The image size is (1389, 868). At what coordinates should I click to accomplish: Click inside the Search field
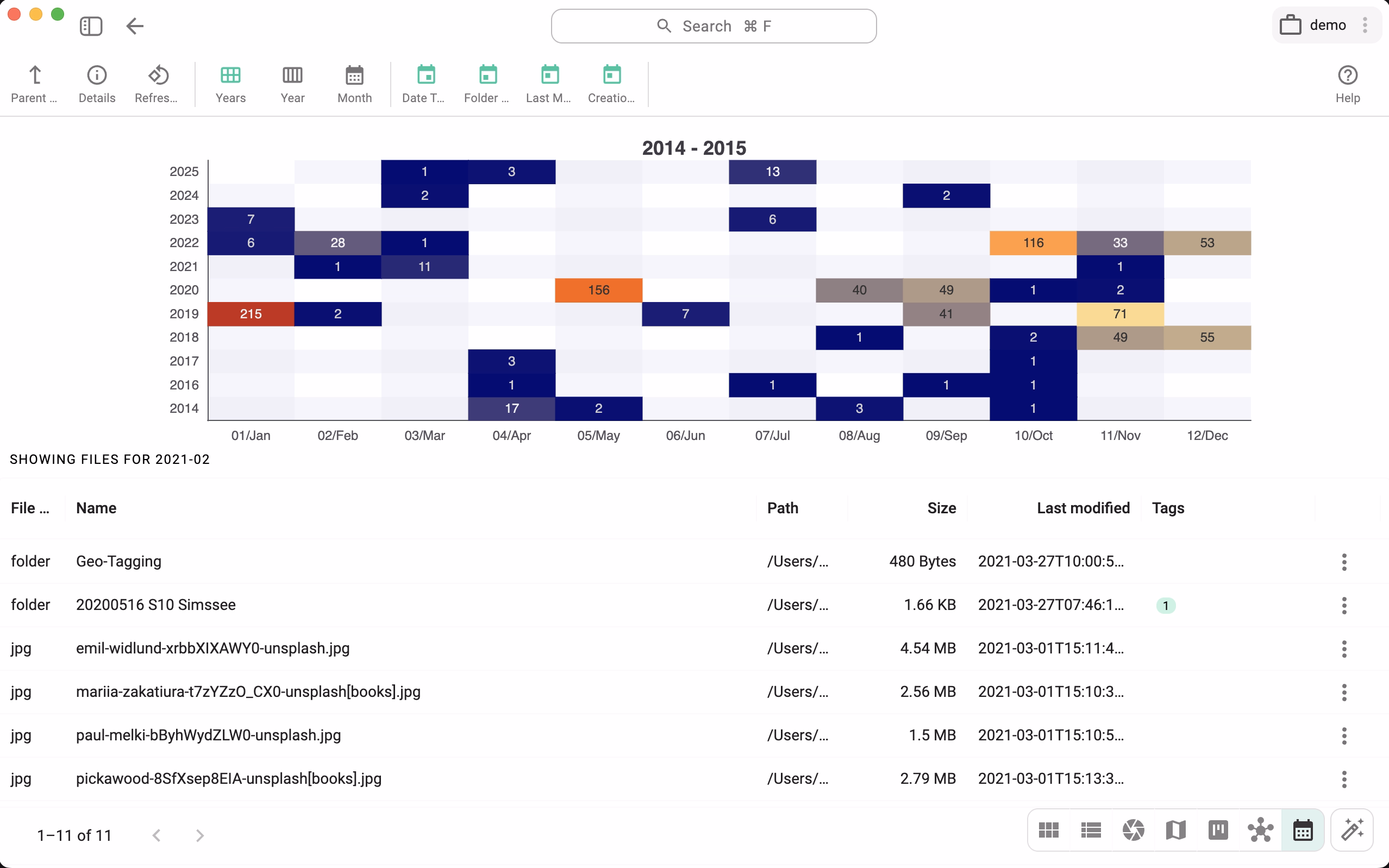tap(713, 26)
